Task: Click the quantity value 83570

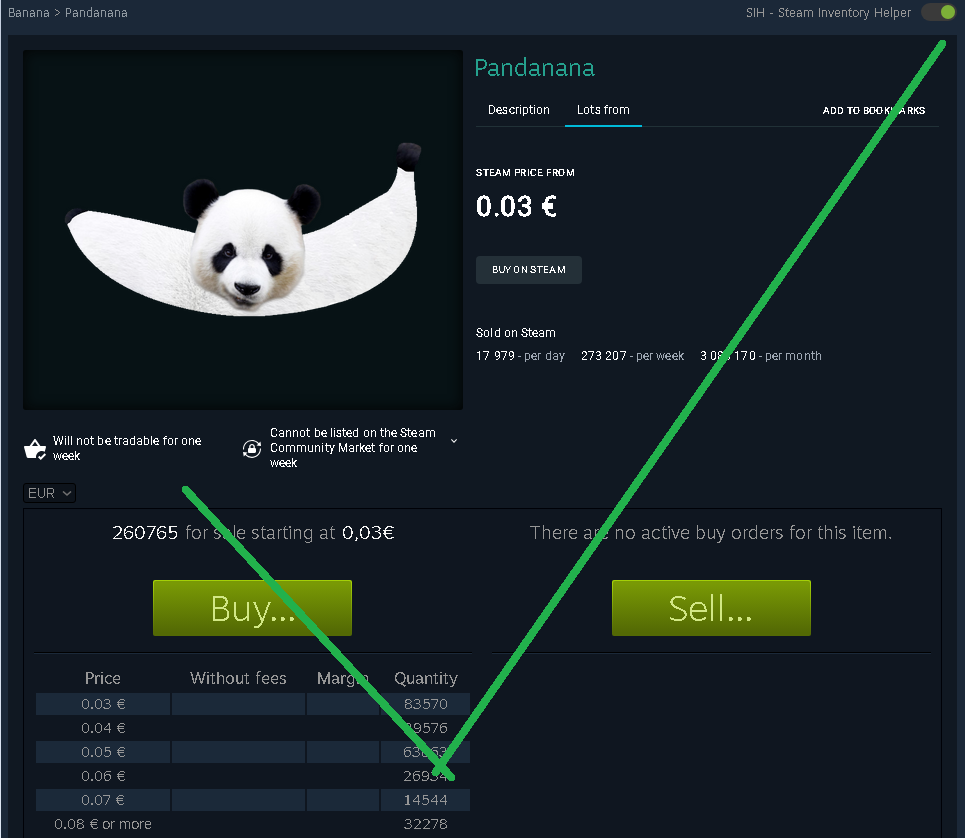Action: pos(425,704)
